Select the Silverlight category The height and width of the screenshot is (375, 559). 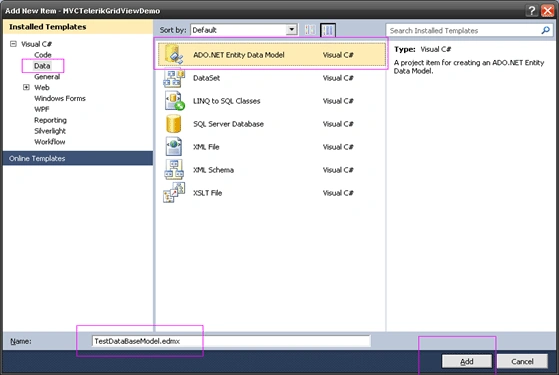[50, 131]
